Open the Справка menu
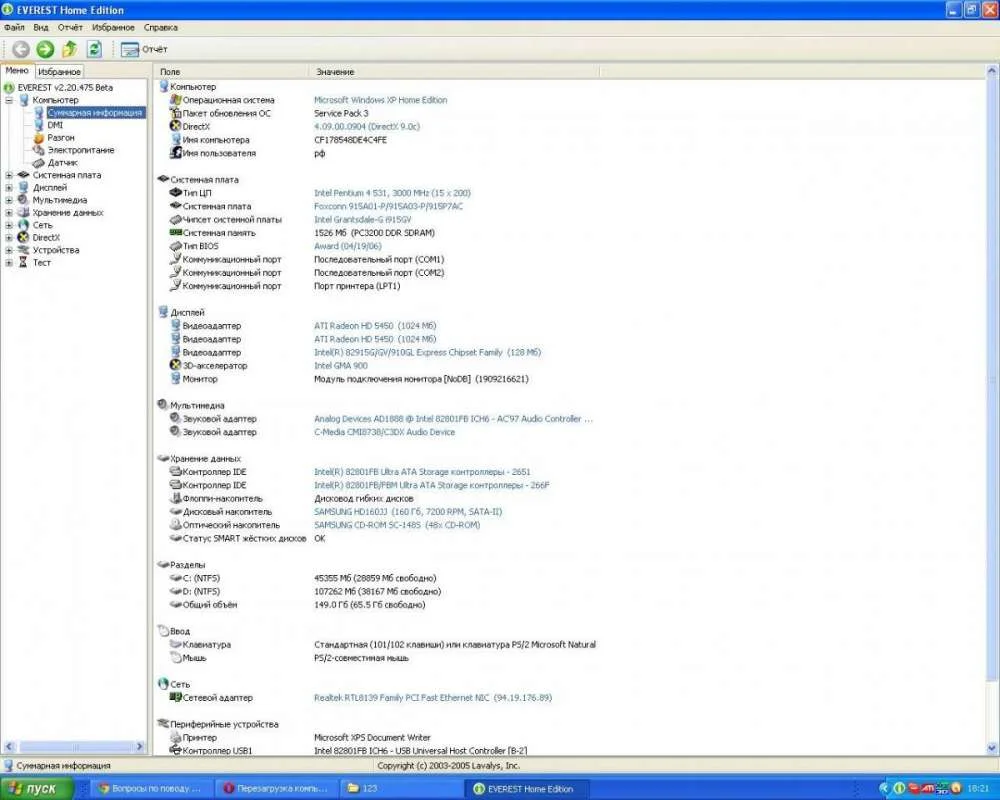The image size is (1000, 800). (x=161, y=27)
